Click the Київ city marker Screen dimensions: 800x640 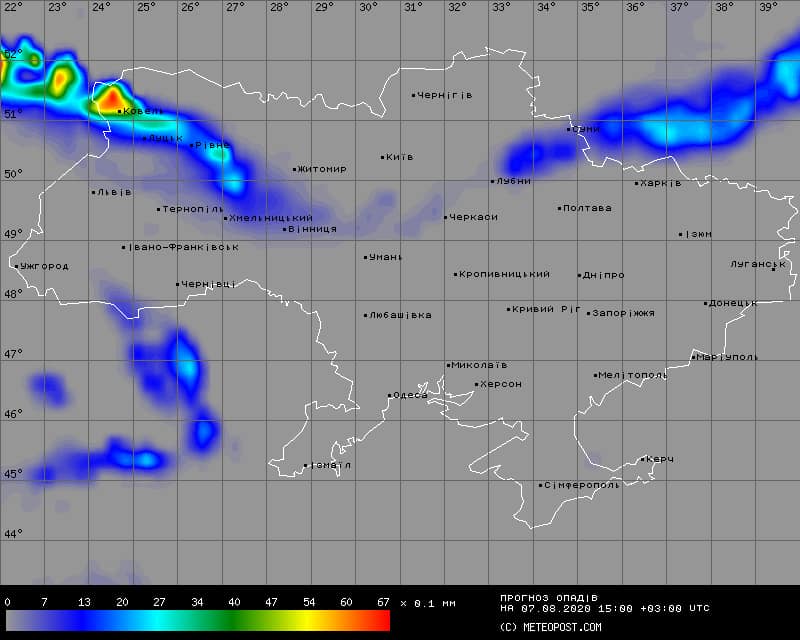(x=383, y=157)
